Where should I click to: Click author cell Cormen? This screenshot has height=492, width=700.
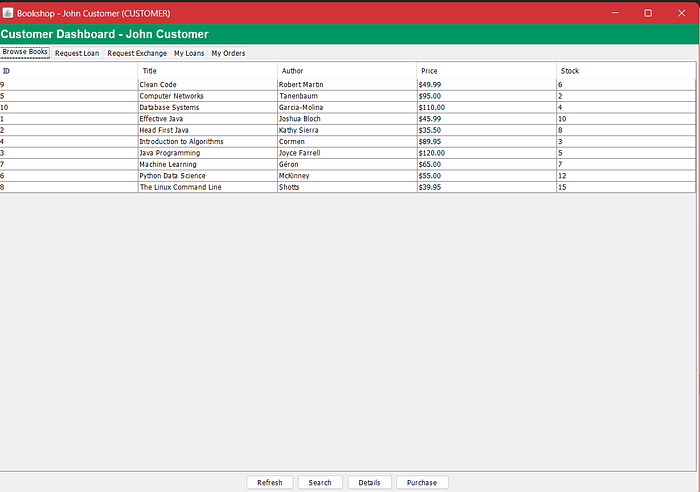347,142
